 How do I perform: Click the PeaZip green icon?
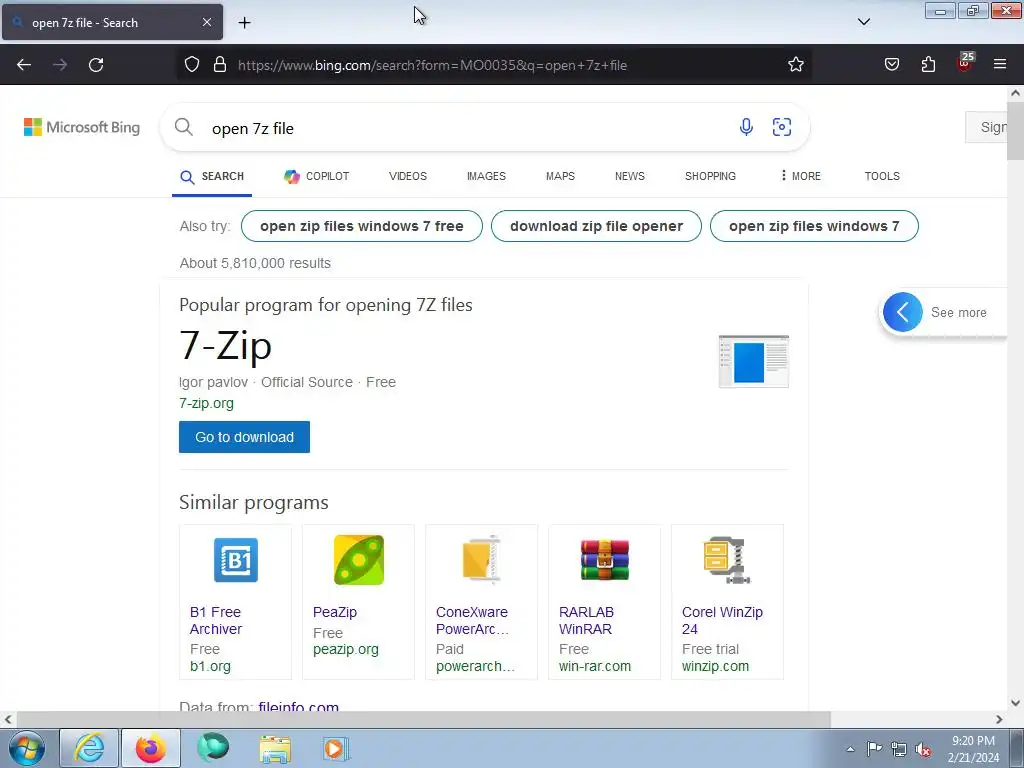[x=359, y=560]
